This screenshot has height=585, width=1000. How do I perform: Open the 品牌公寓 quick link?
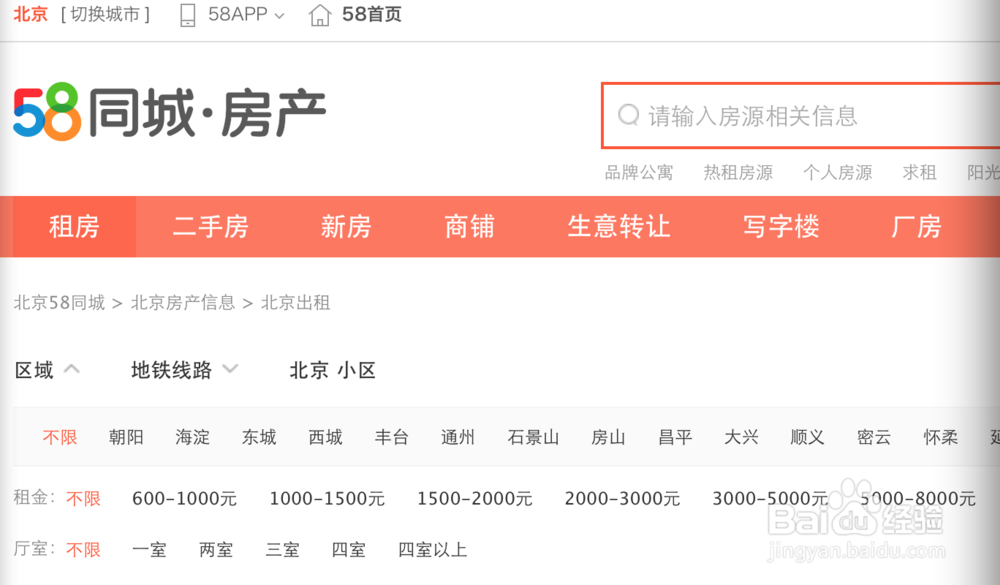[638, 172]
